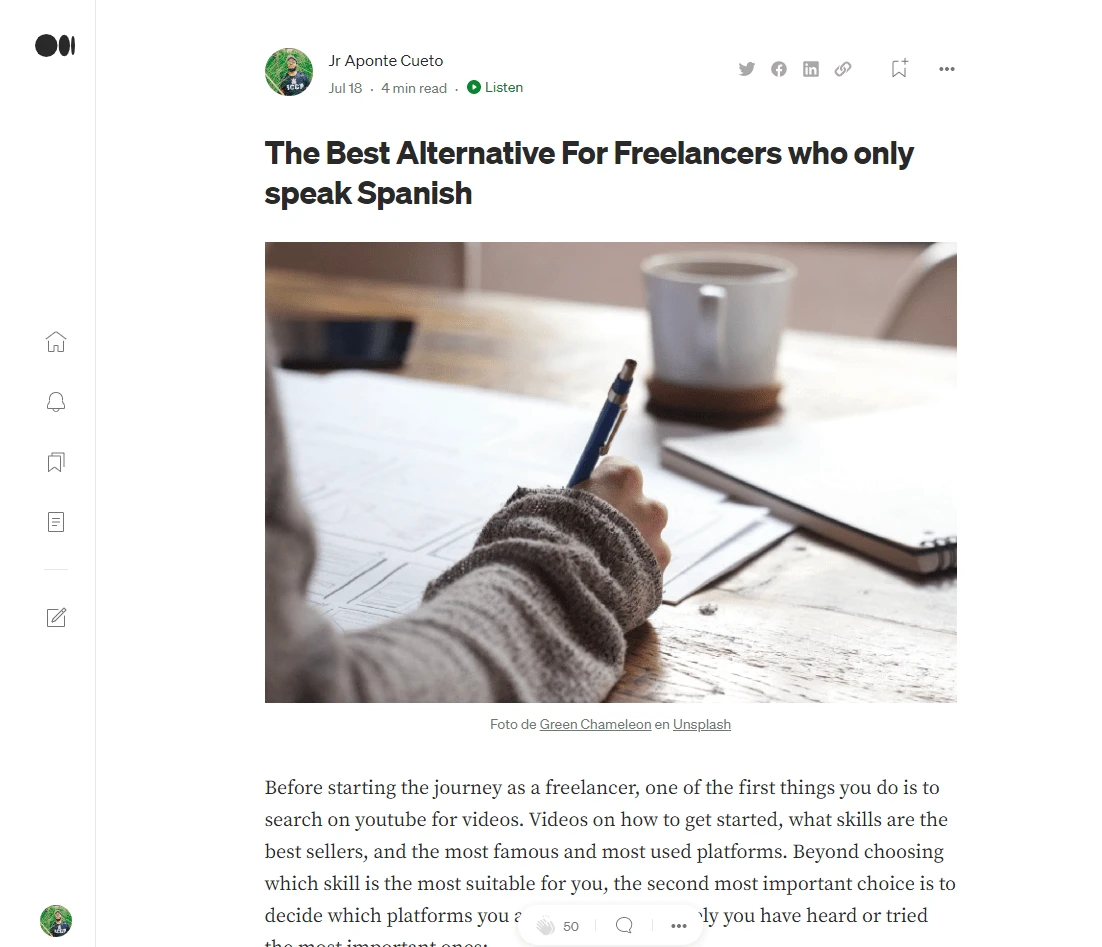Open profile avatar menu in sidebar
The image size is (1102, 947).
point(56,921)
